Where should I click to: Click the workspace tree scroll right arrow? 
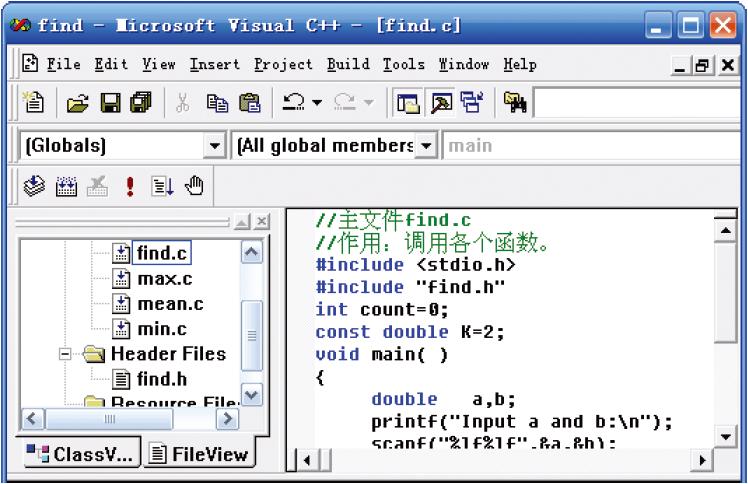(x=228, y=420)
